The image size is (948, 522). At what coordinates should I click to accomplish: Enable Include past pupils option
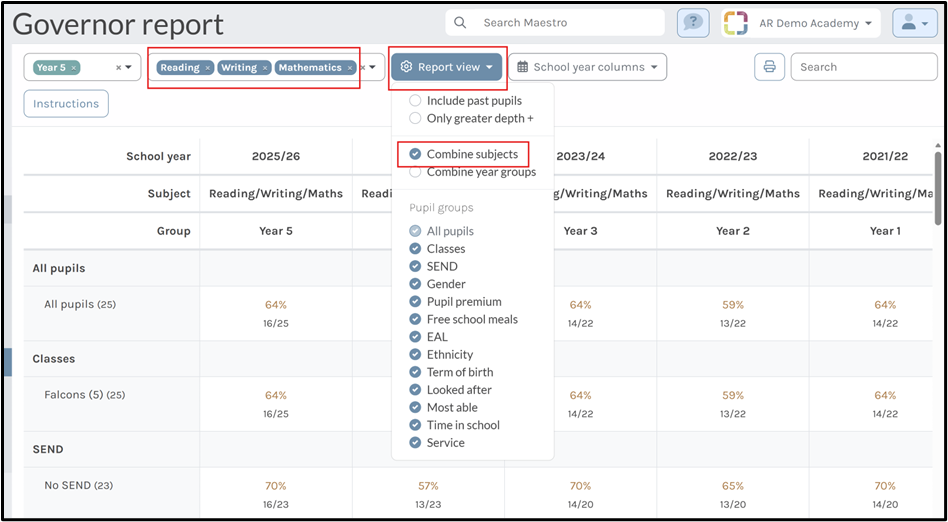(x=416, y=101)
